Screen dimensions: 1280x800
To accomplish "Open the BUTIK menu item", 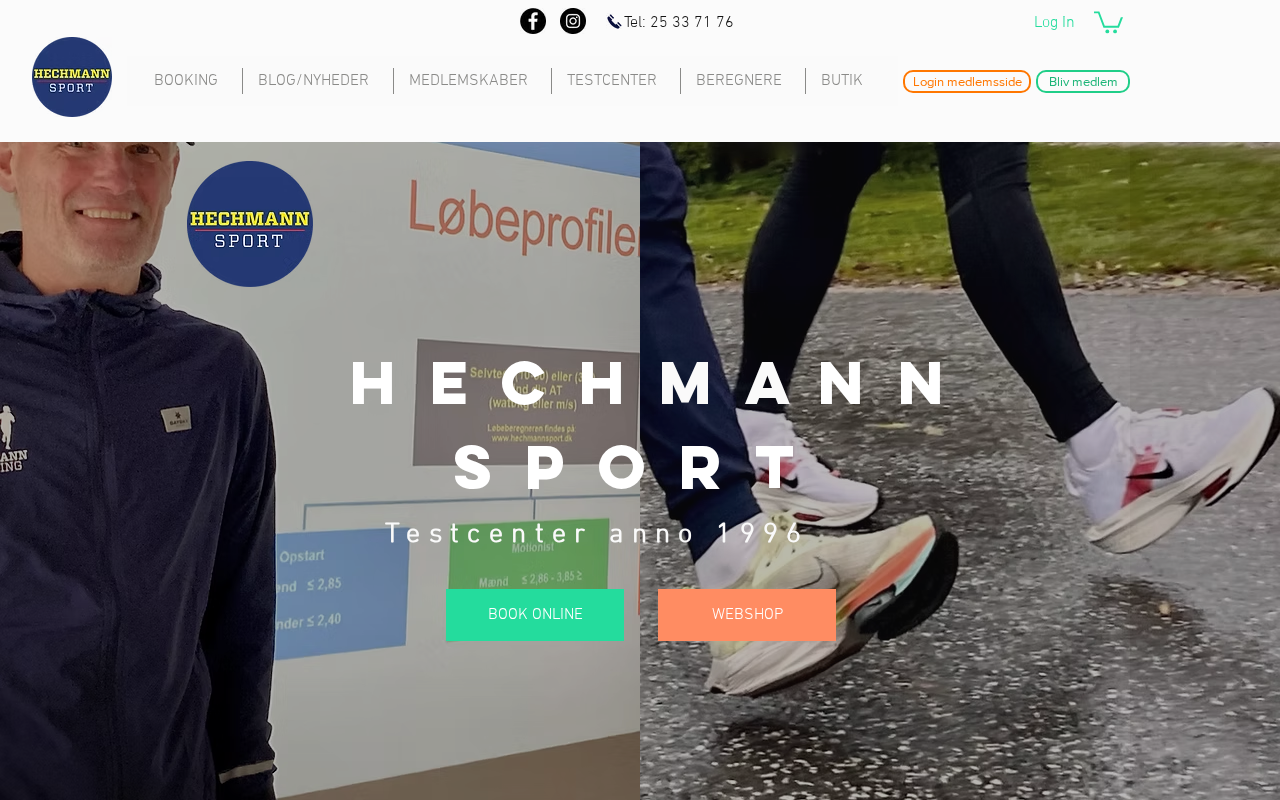I will [x=842, y=81].
